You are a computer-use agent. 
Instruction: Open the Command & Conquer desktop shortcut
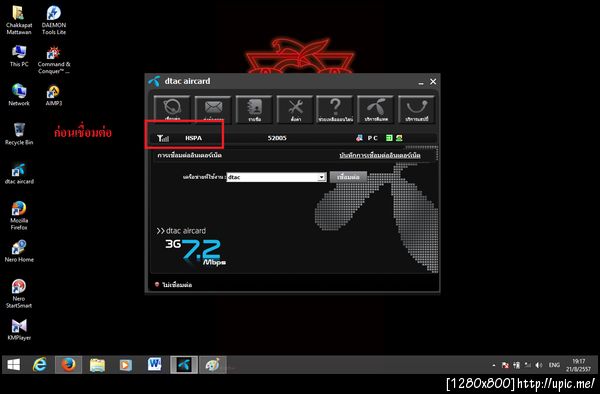pyautogui.click(x=54, y=60)
